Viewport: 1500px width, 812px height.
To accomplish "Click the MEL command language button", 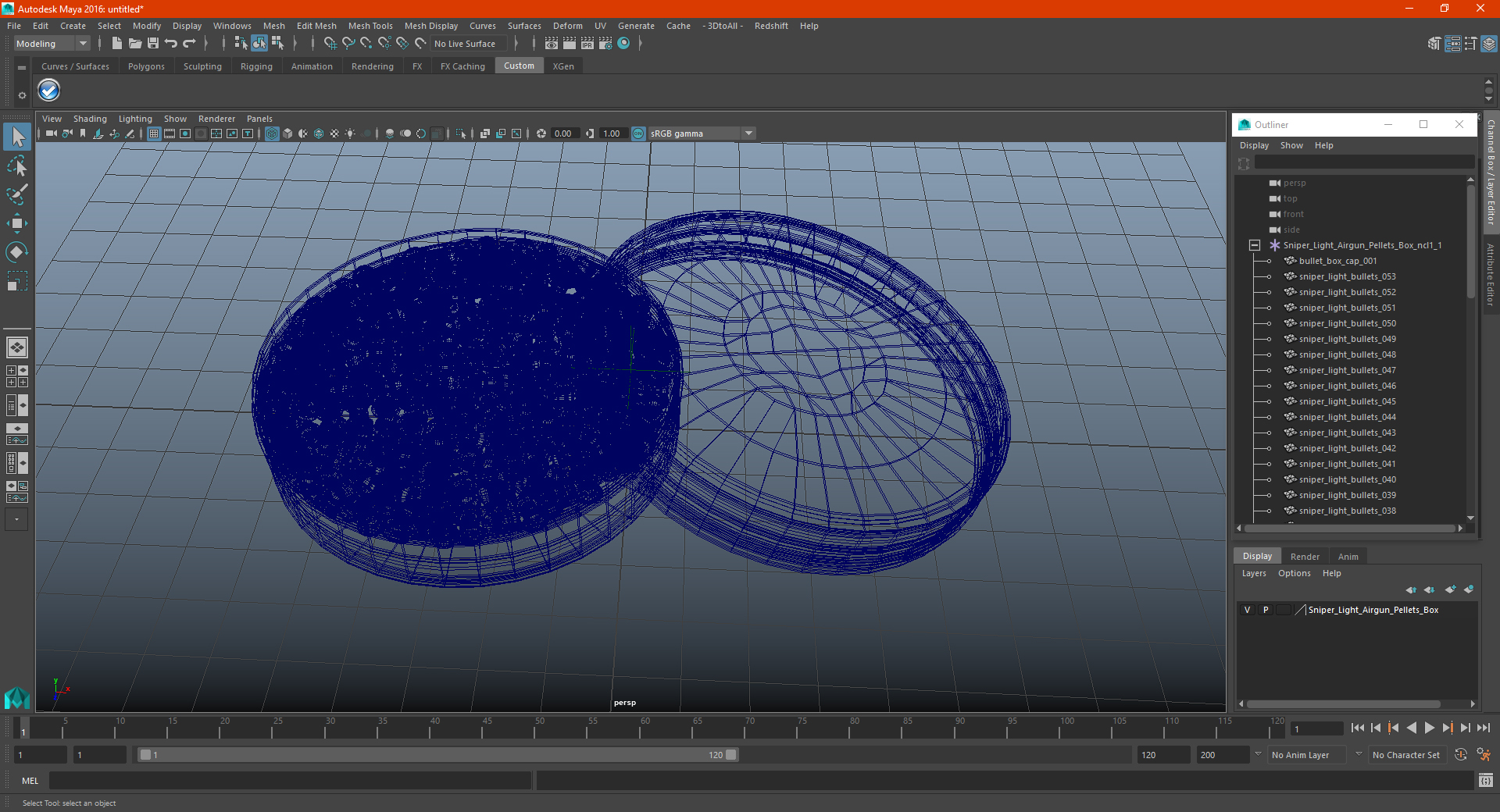I will point(30,781).
